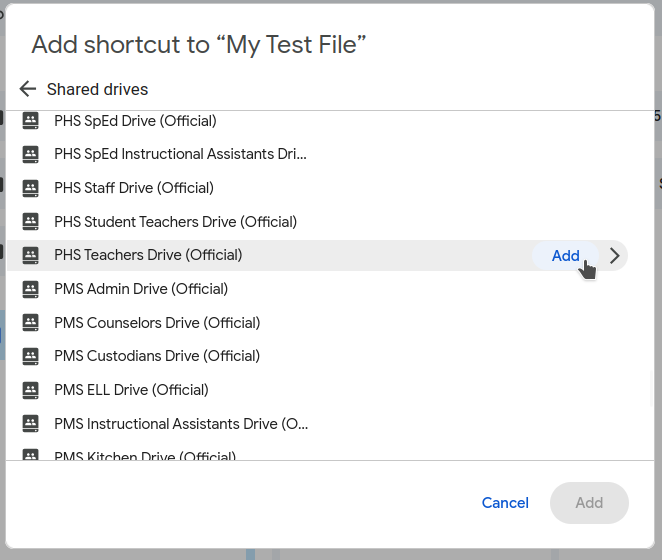This screenshot has height=560, width=662.
Task: Click the back arrow next to Shared drives
Action: tap(27, 89)
